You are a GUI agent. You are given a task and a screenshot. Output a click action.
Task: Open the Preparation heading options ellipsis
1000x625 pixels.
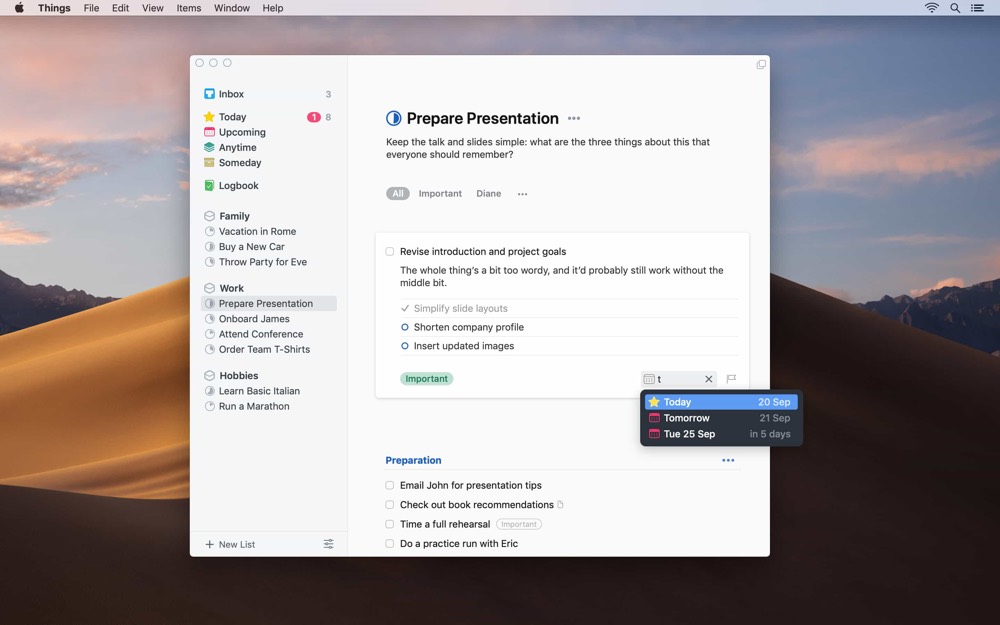728,460
